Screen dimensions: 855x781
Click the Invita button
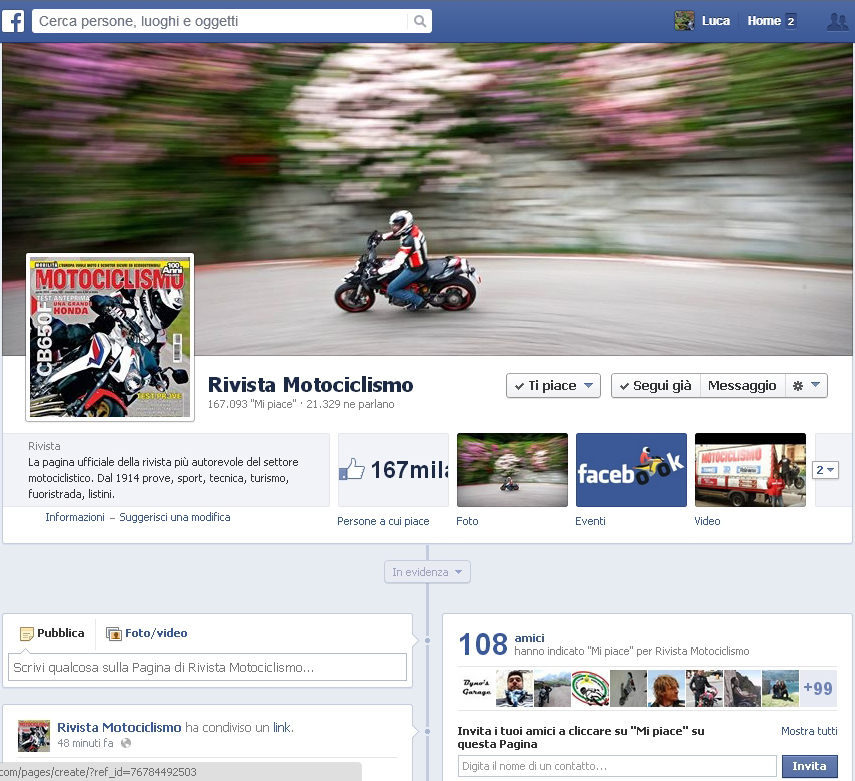click(x=809, y=766)
